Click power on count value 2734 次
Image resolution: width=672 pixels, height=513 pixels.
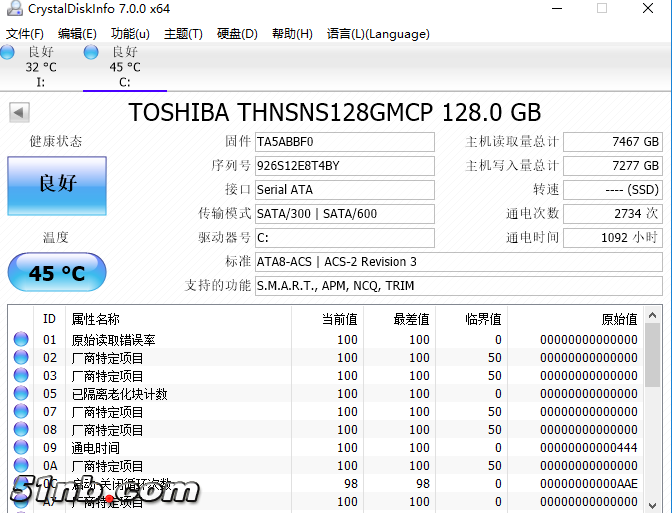[613, 214]
